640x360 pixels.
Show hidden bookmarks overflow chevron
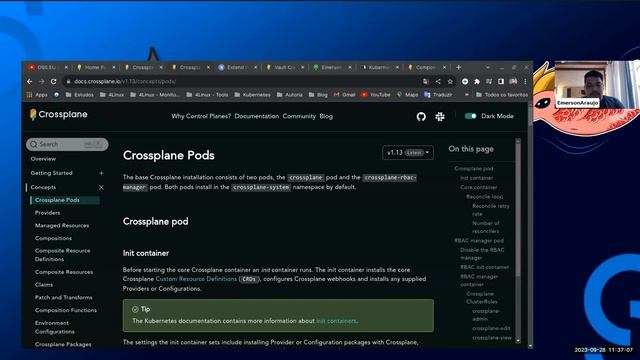pyautogui.click(x=467, y=95)
